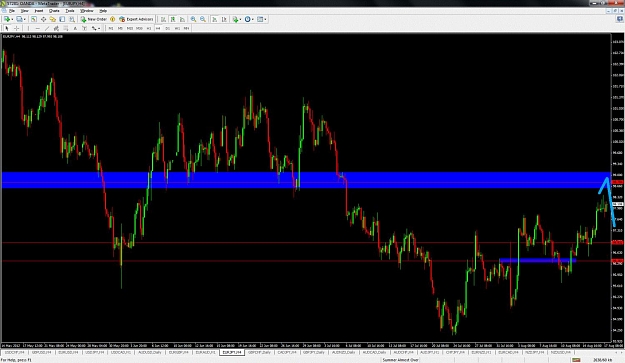Switch to the EURAUD,H1 chart tab
This screenshot has height=363, width=625.
(x=205, y=353)
